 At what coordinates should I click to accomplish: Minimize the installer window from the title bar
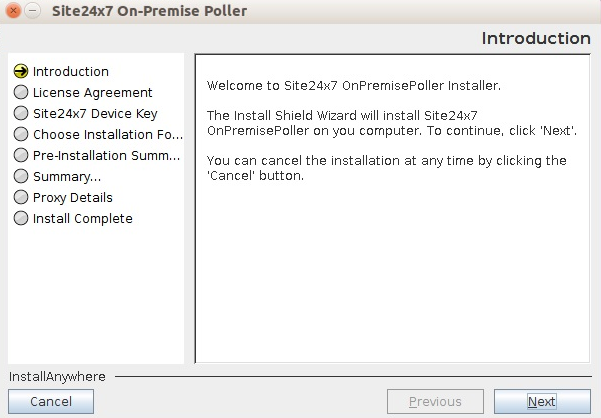click(x=33, y=11)
